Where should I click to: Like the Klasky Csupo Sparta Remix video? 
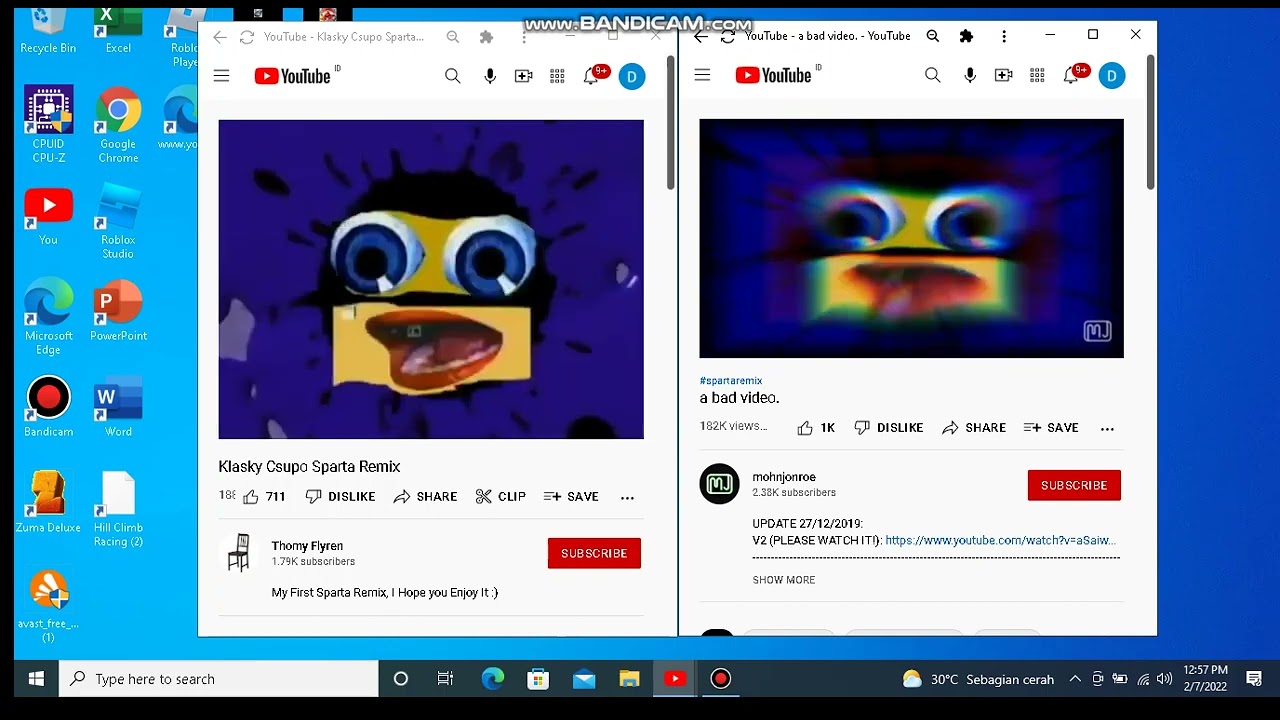[264, 496]
